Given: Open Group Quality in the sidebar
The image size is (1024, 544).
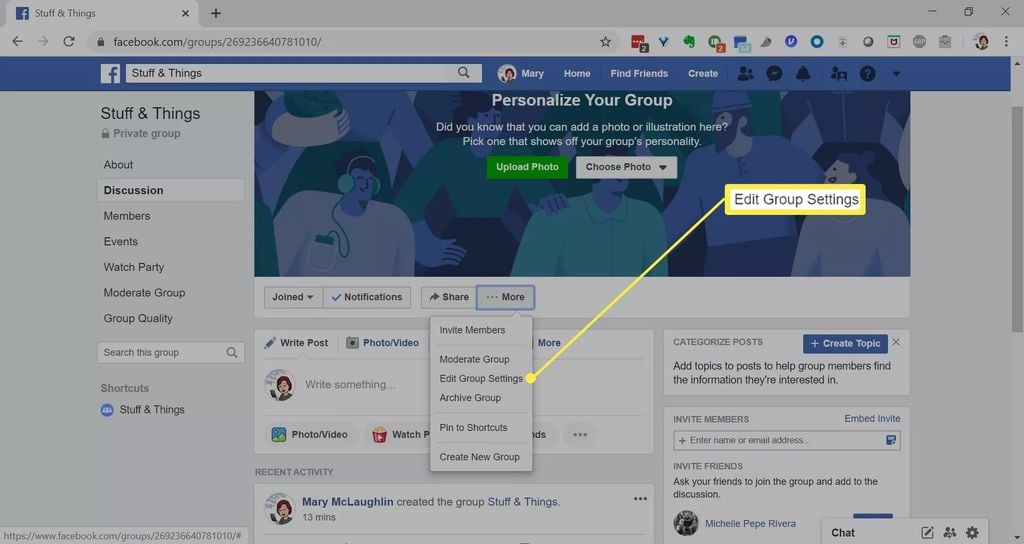Looking at the screenshot, I should point(138,318).
